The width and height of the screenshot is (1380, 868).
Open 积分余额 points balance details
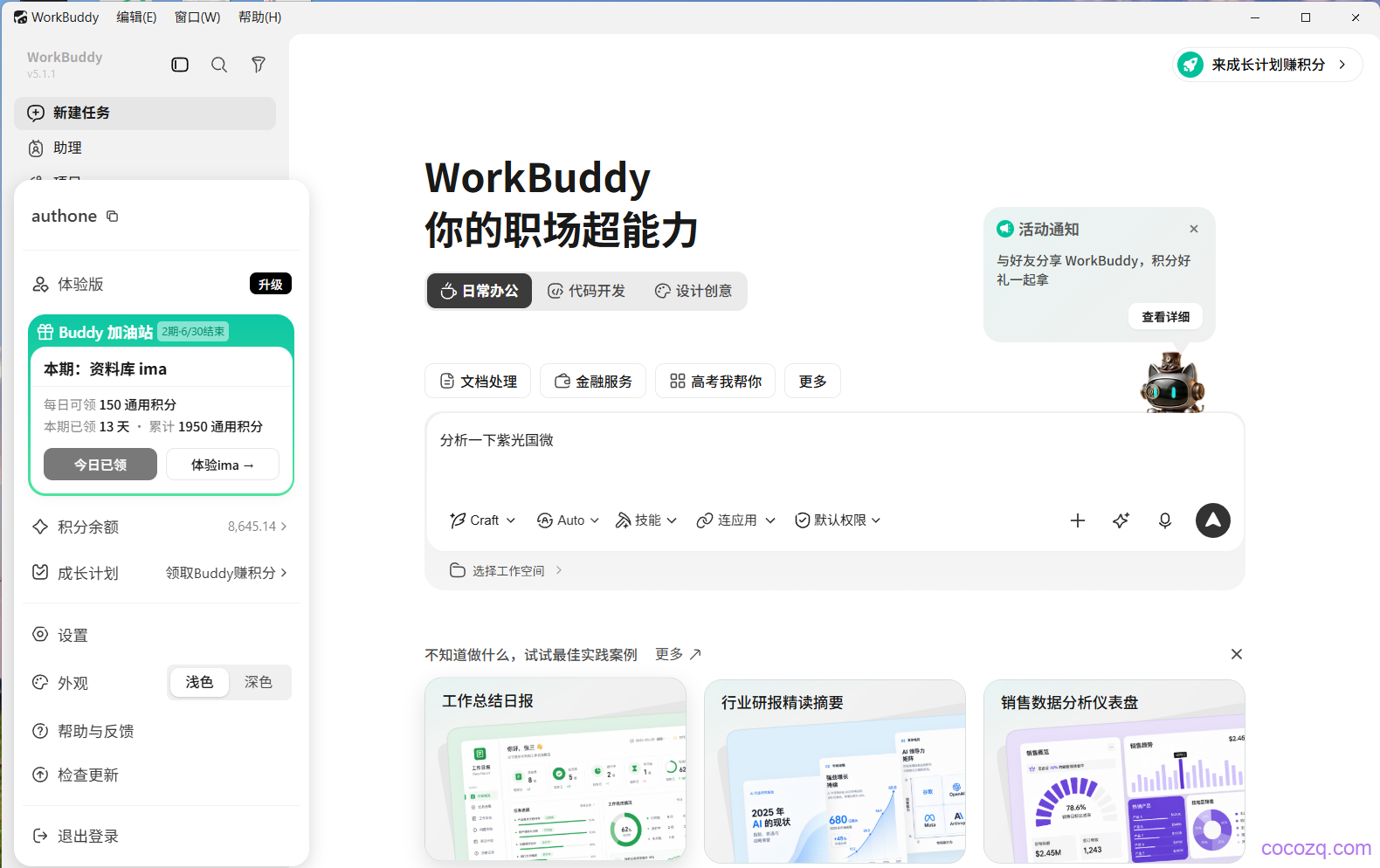(x=160, y=527)
